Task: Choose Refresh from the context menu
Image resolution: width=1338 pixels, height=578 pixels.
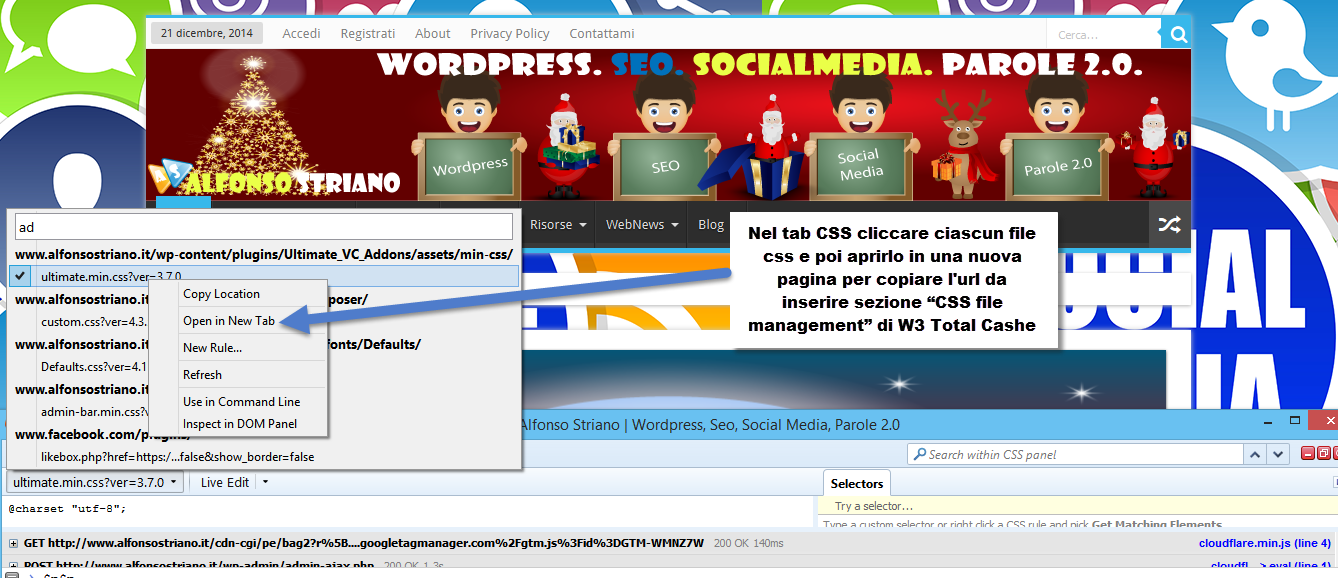Action: [x=202, y=375]
